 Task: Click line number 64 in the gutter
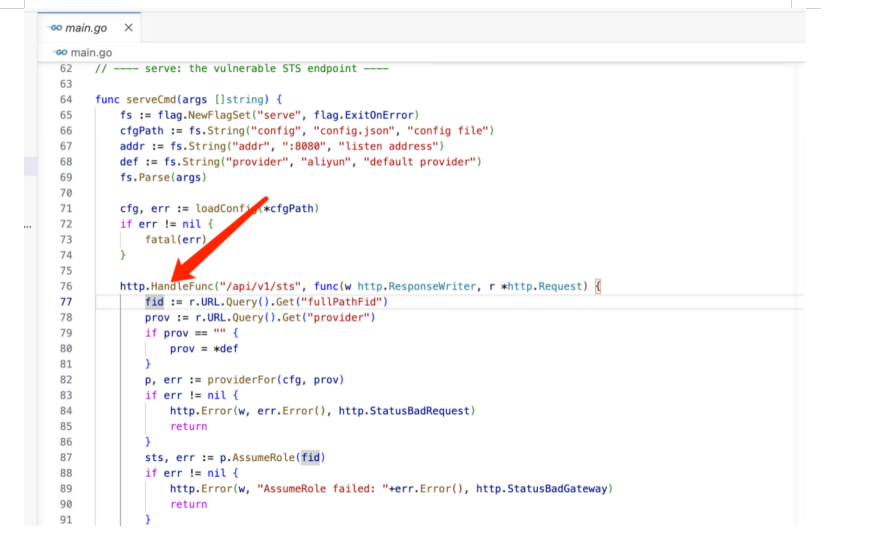click(66, 100)
